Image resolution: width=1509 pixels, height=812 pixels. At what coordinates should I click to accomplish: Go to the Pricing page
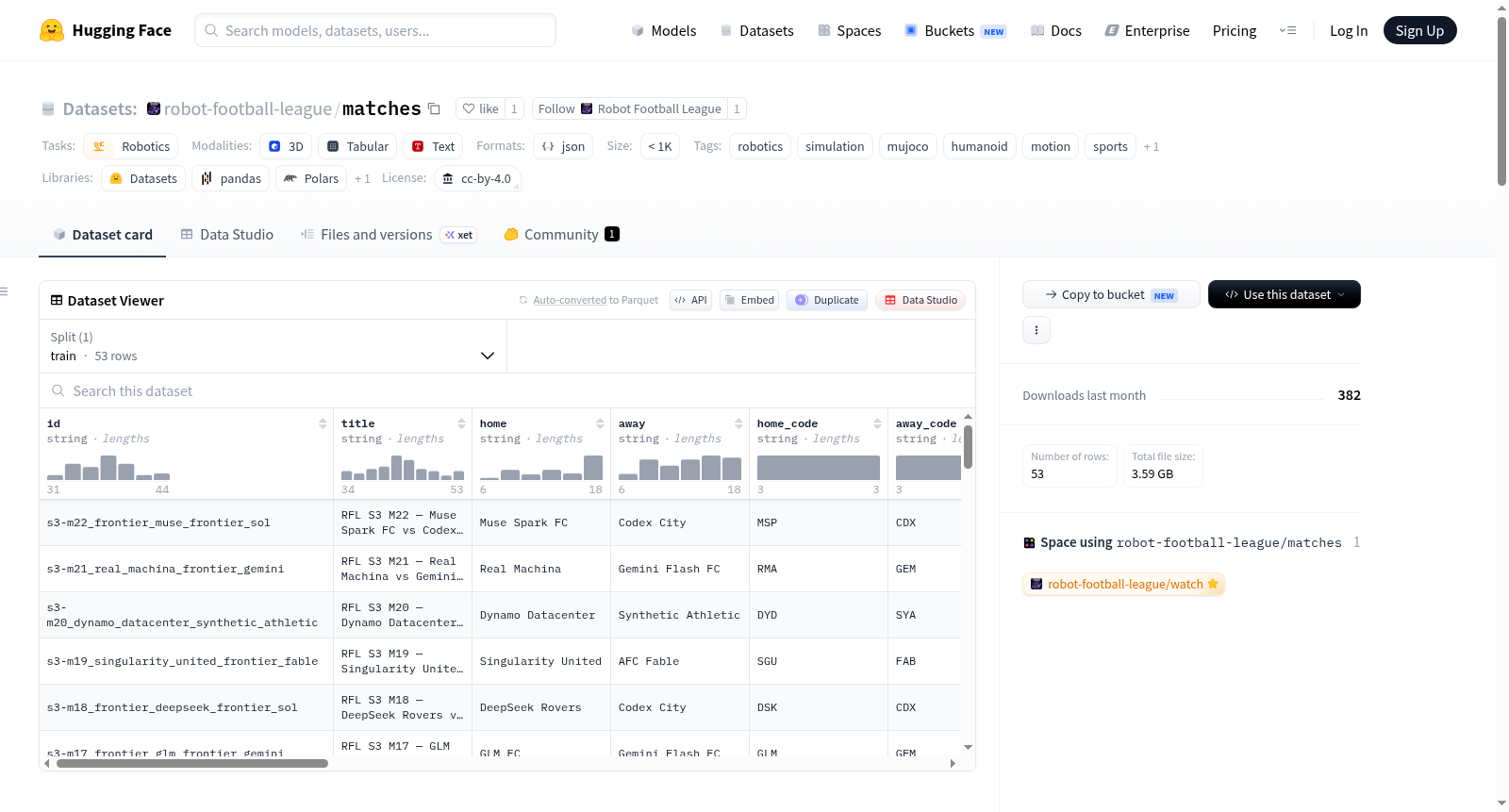click(1235, 30)
